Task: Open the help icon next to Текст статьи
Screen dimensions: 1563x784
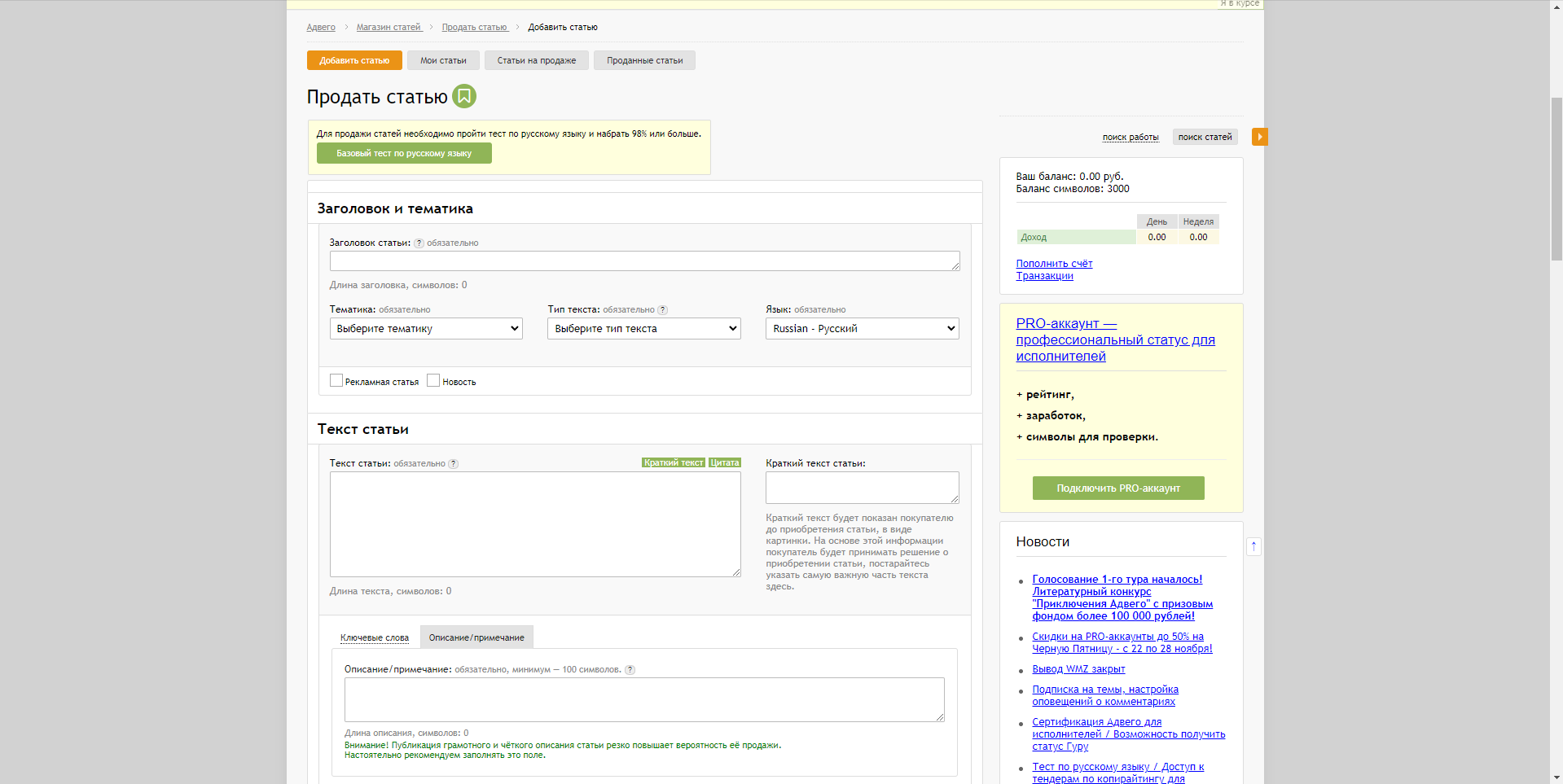Action: 453,463
